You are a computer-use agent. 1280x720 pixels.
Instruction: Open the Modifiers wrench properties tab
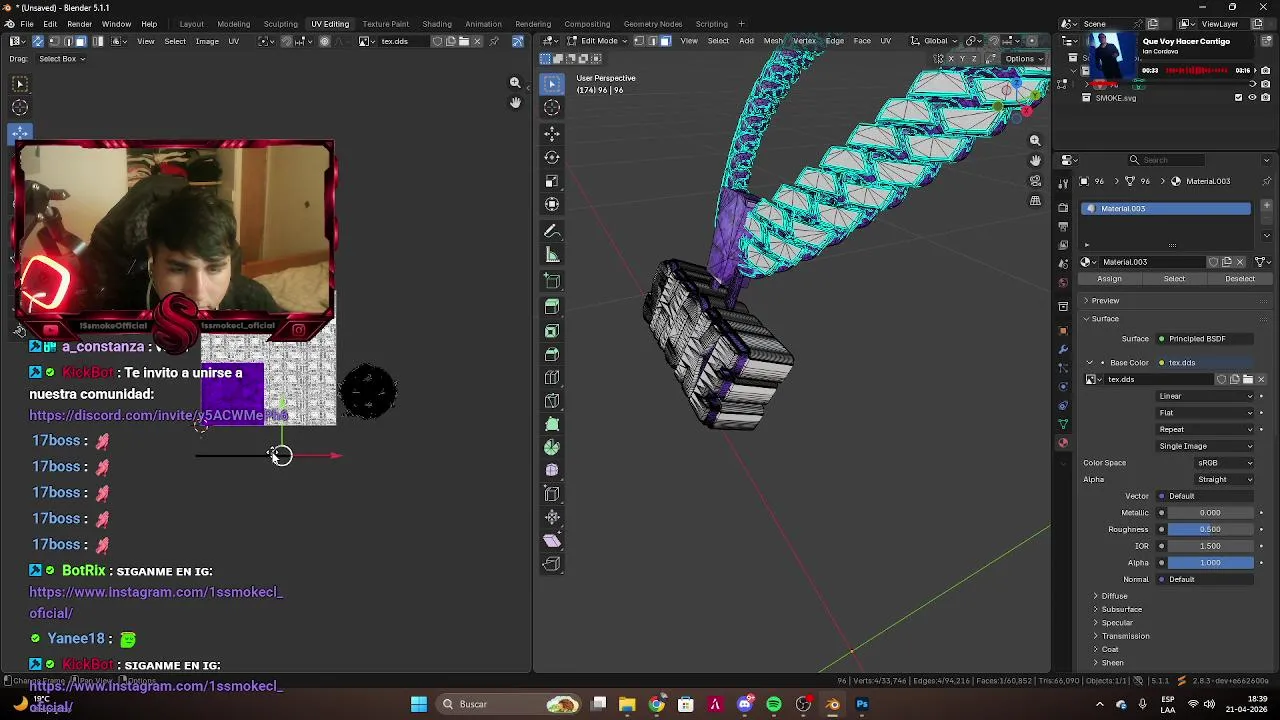(1063, 349)
